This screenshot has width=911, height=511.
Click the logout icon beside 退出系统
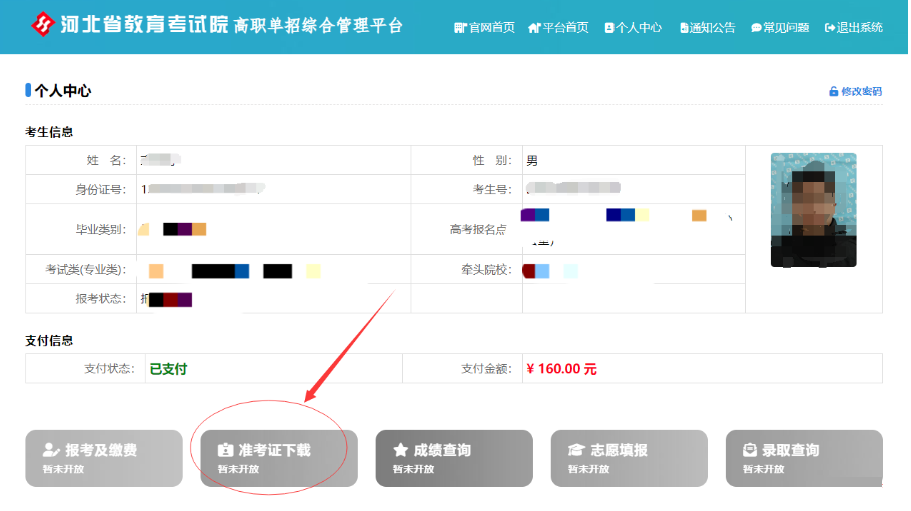coord(830,28)
